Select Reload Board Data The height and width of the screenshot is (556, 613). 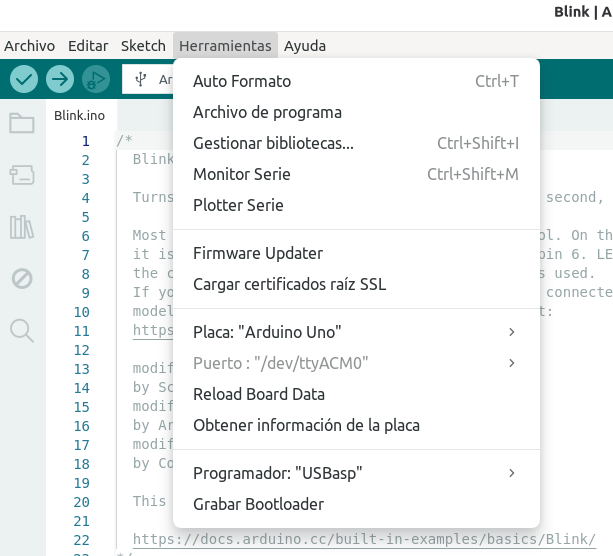(x=356, y=394)
